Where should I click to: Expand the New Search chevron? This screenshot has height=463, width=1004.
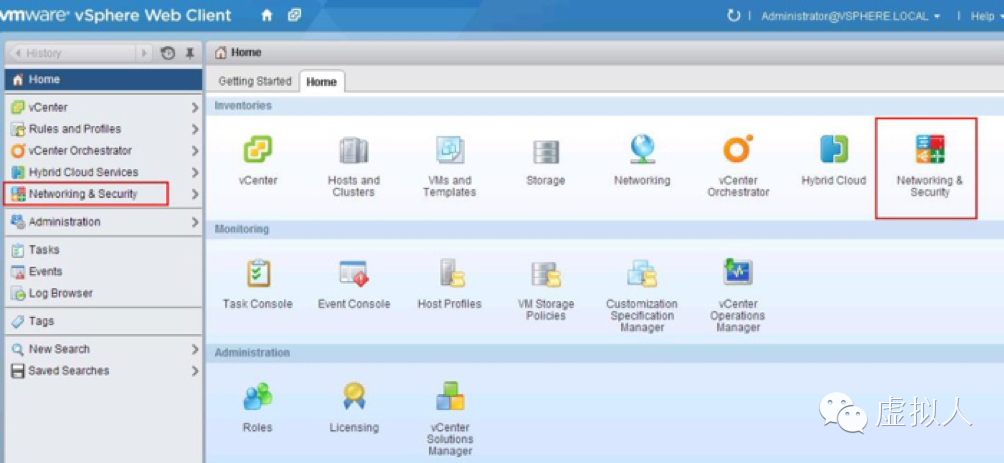point(195,350)
